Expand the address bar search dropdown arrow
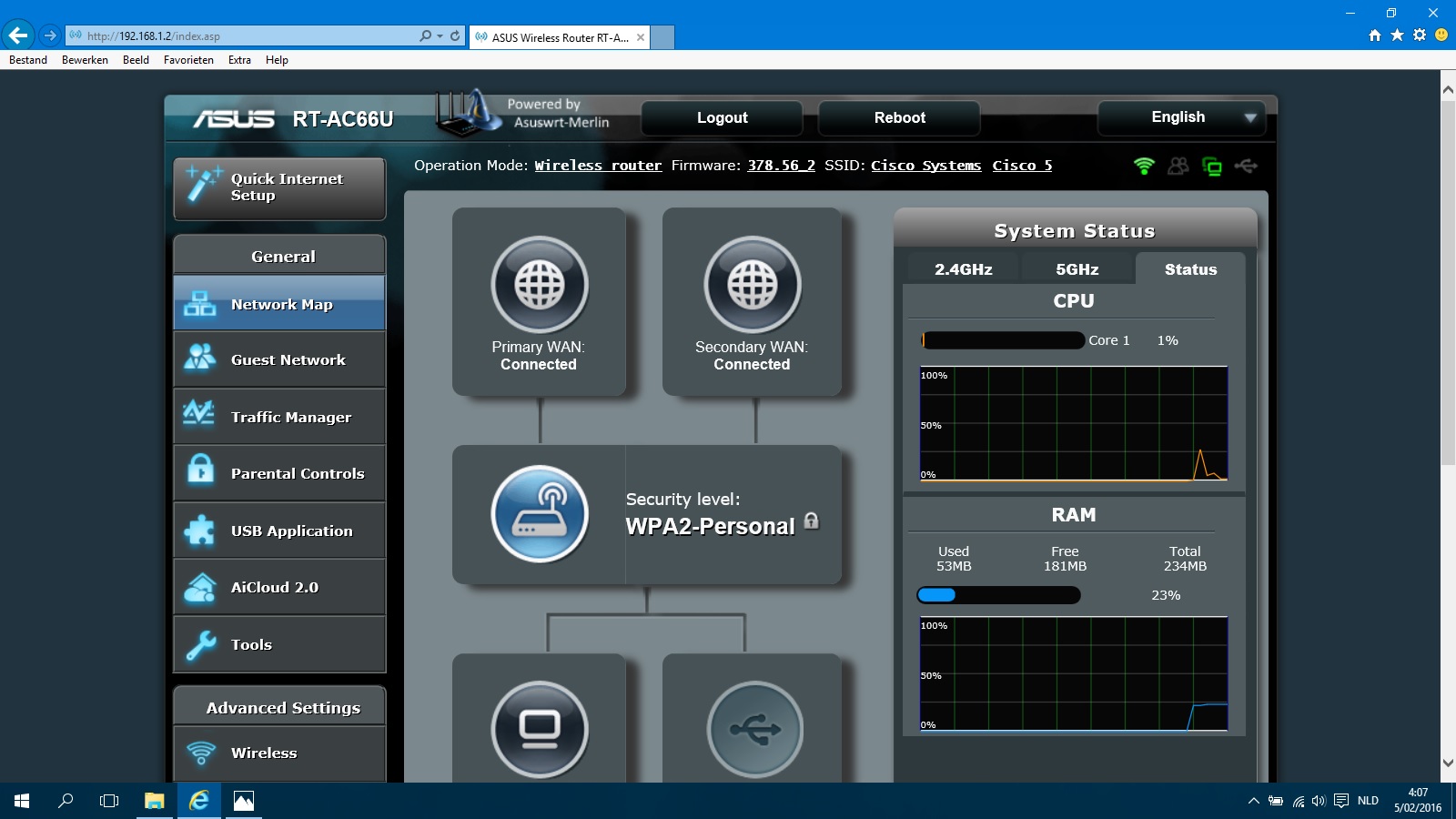 point(440,36)
